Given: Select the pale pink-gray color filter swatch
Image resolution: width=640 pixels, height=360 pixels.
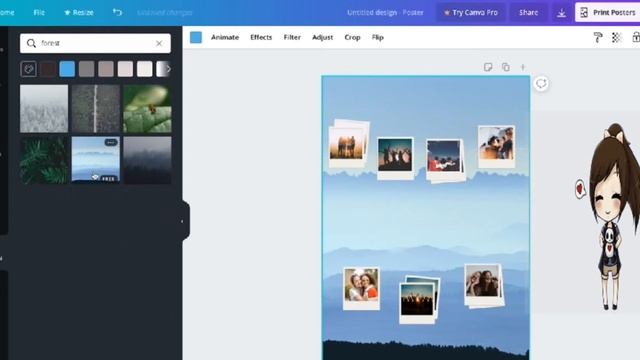Looking at the screenshot, I should pyautogui.click(x=125, y=69).
